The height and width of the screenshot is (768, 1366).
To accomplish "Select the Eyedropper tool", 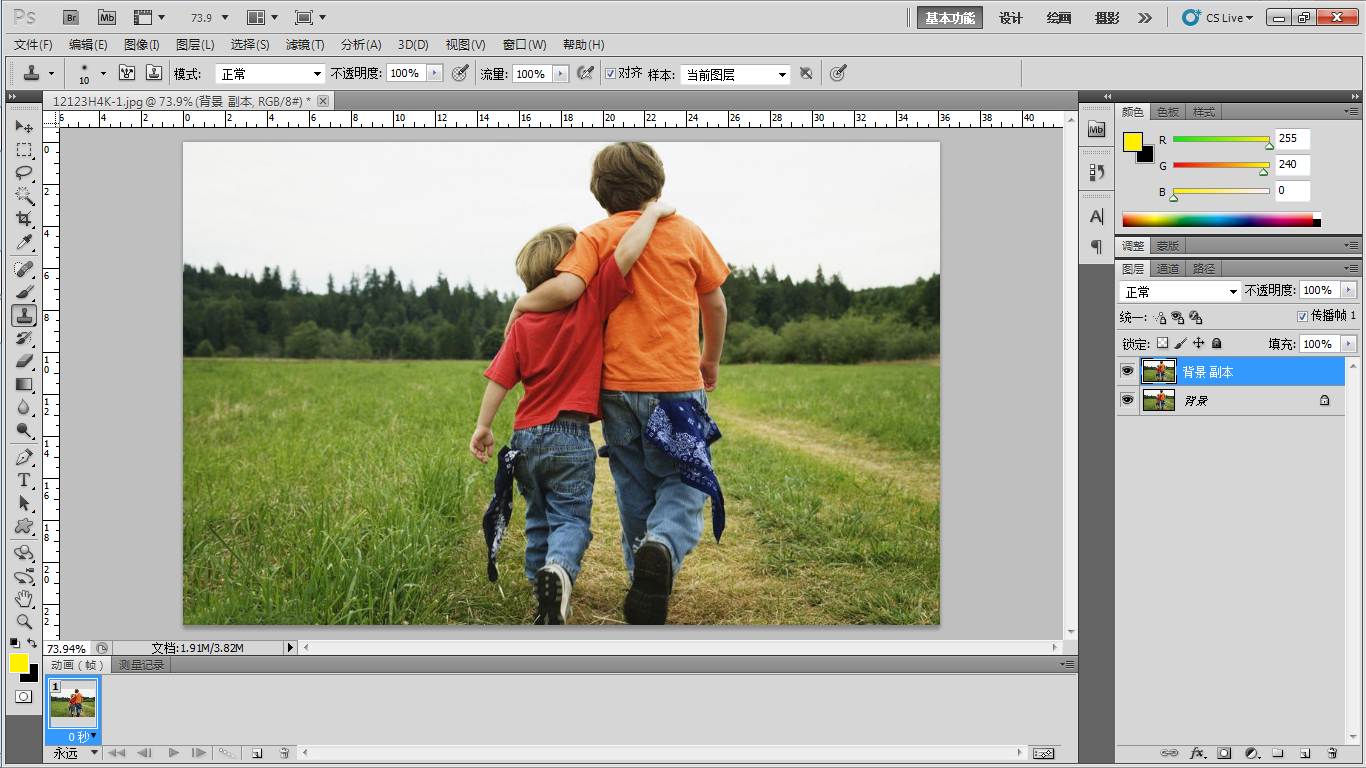I will pyautogui.click(x=24, y=242).
